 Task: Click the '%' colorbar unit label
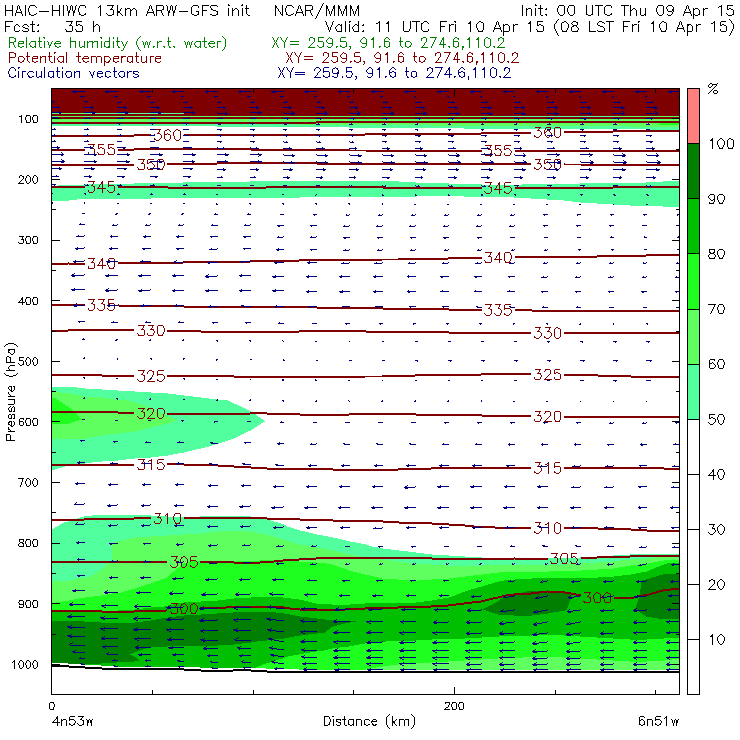coord(713,89)
